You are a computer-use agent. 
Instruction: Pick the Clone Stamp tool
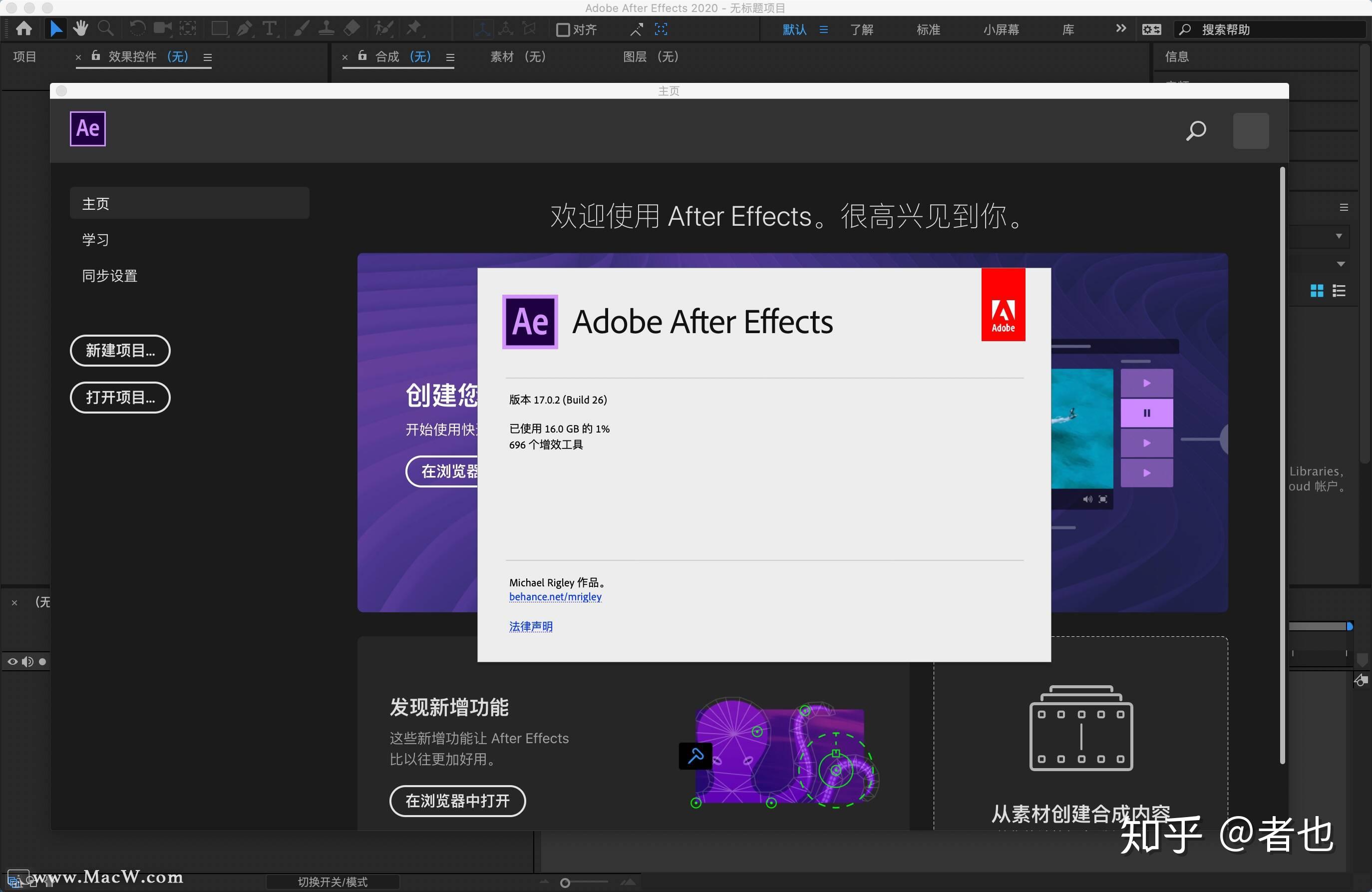pos(327,28)
